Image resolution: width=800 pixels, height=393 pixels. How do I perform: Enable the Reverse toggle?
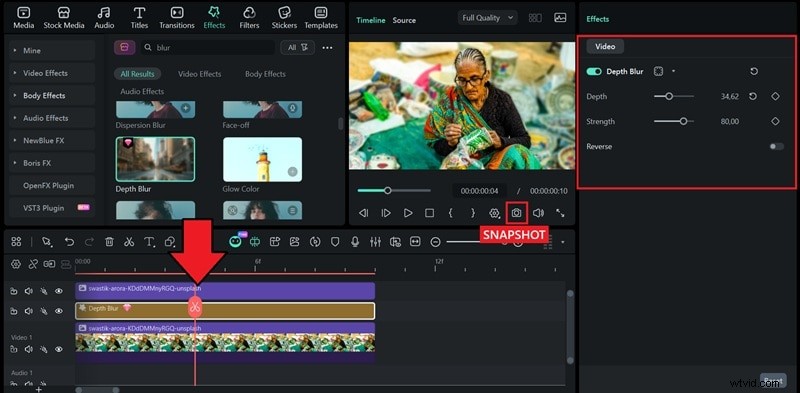tap(777, 146)
